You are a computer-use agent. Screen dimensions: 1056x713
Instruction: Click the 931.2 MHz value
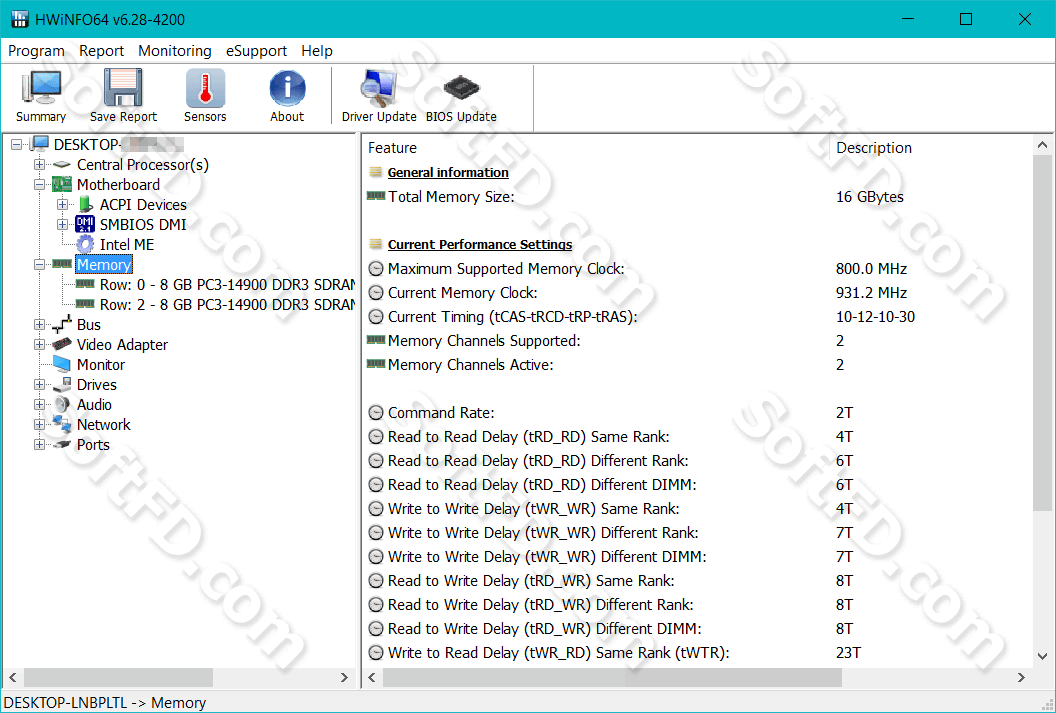[871, 293]
